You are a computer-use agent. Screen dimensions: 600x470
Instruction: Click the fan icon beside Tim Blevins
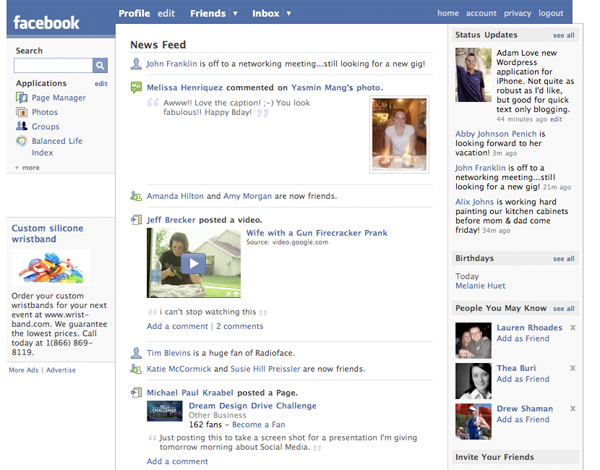[x=136, y=352]
